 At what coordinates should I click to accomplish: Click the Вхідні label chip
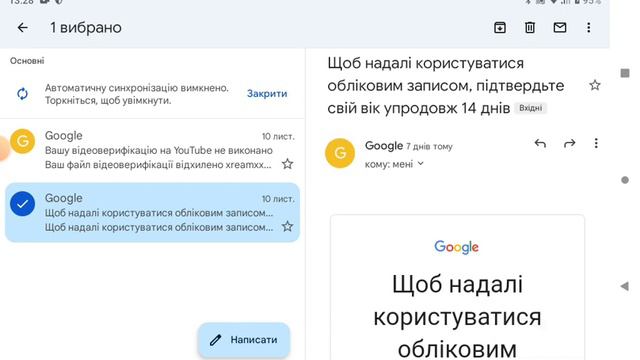tap(530, 108)
